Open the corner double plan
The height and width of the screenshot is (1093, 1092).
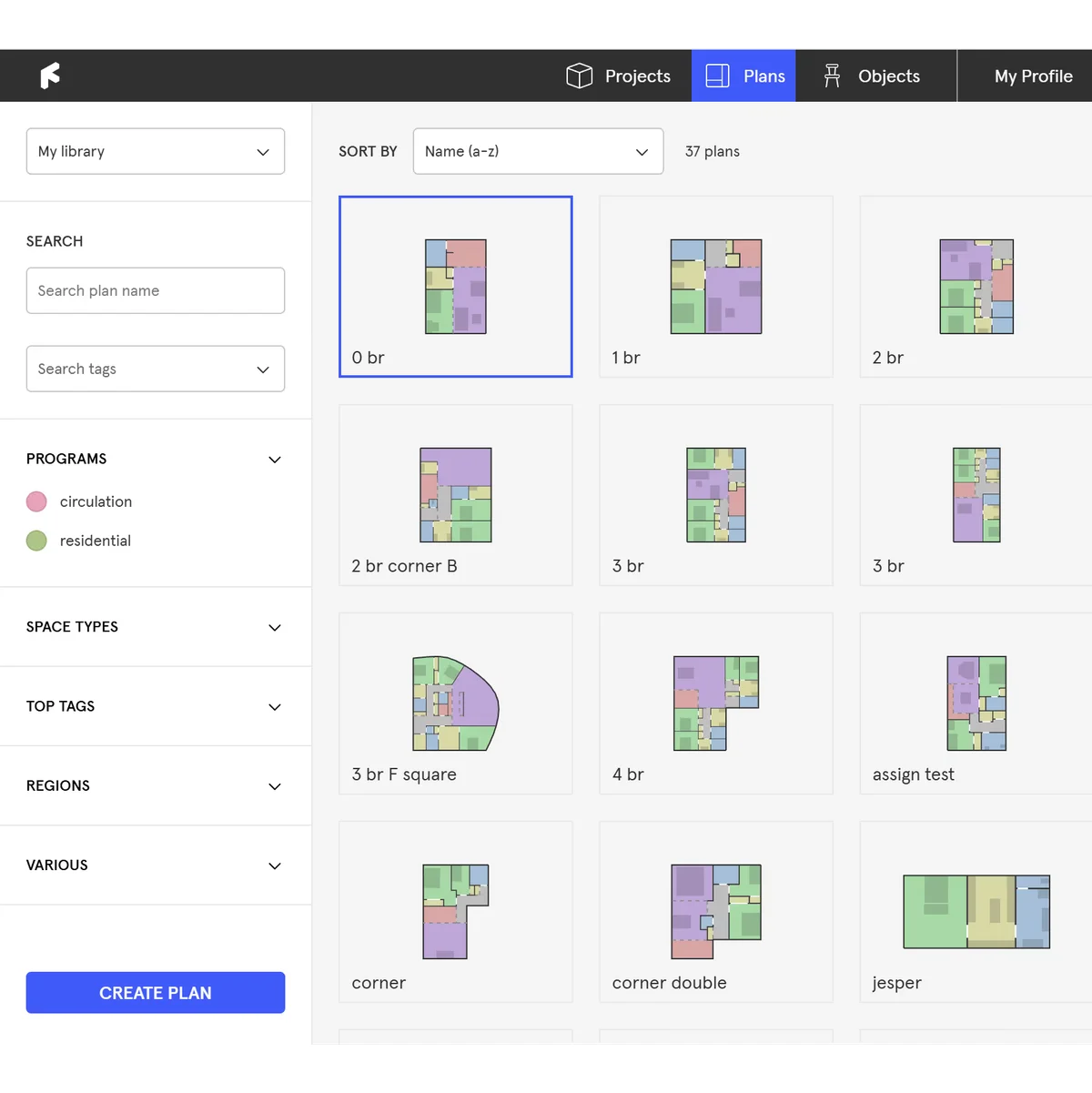point(716,912)
